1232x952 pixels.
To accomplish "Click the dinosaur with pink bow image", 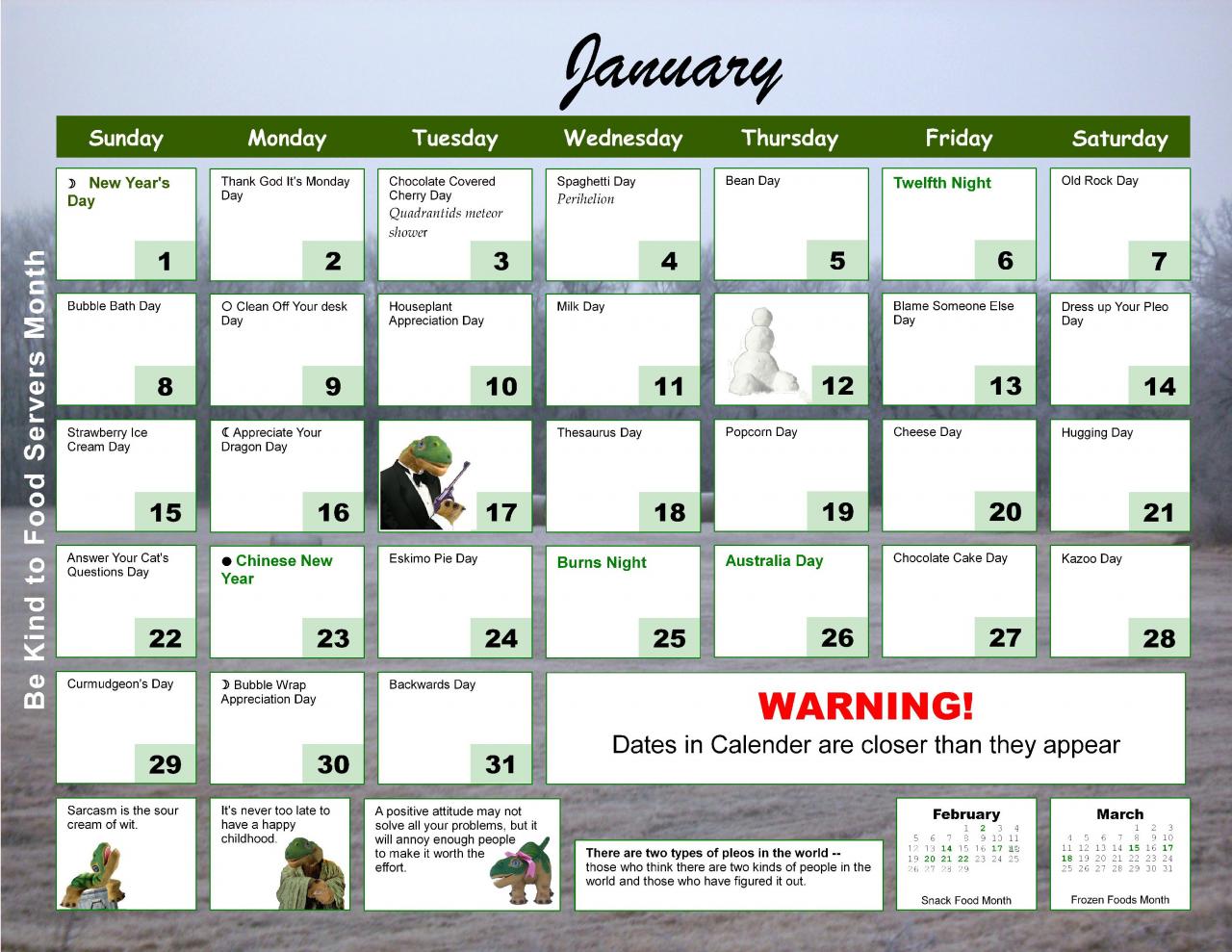I will [x=522, y=871].
